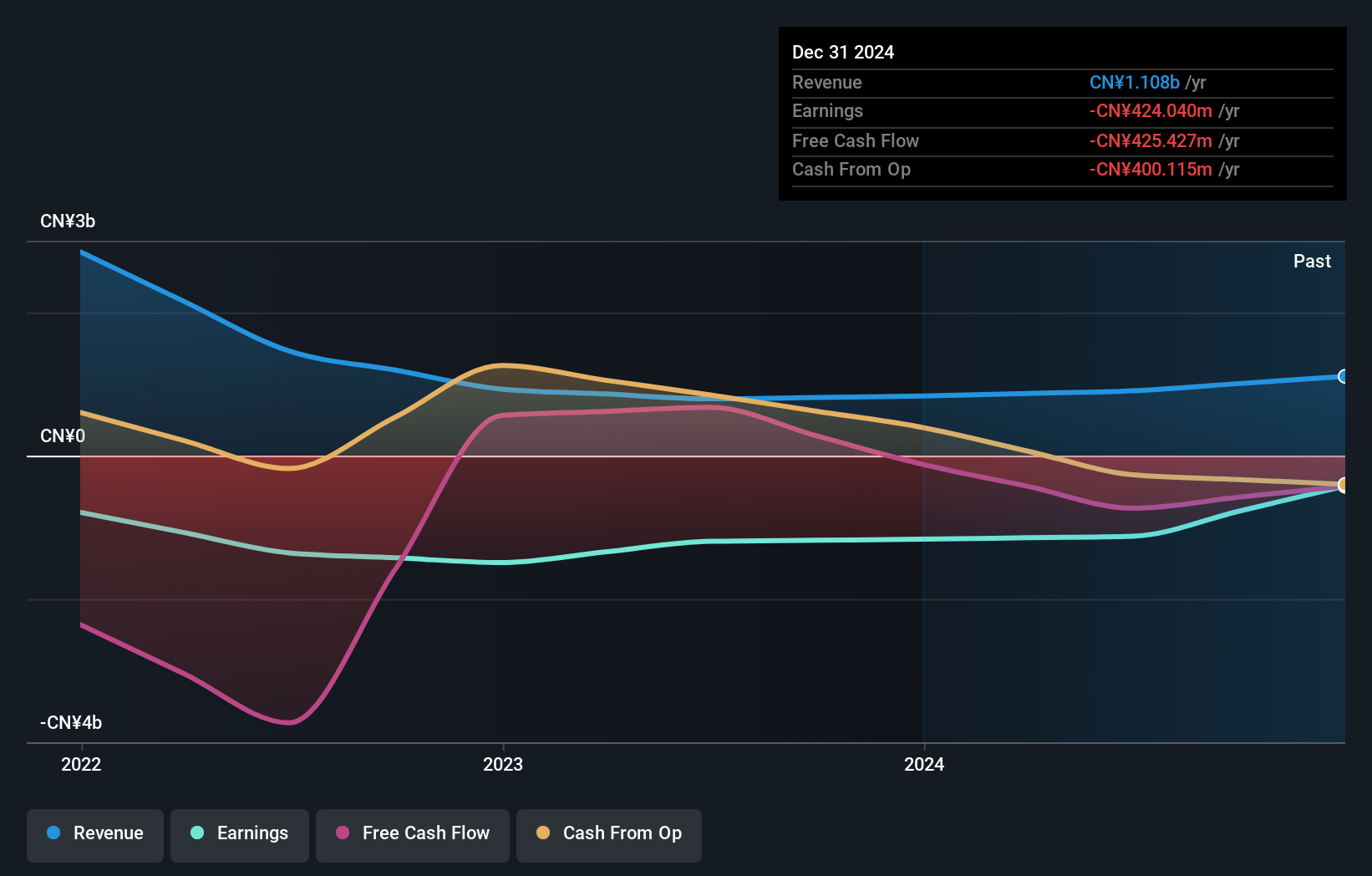The height and width of the screenshot is (876, 1372).
Task: Click the Past label in chart
Action: (1312, 261)
